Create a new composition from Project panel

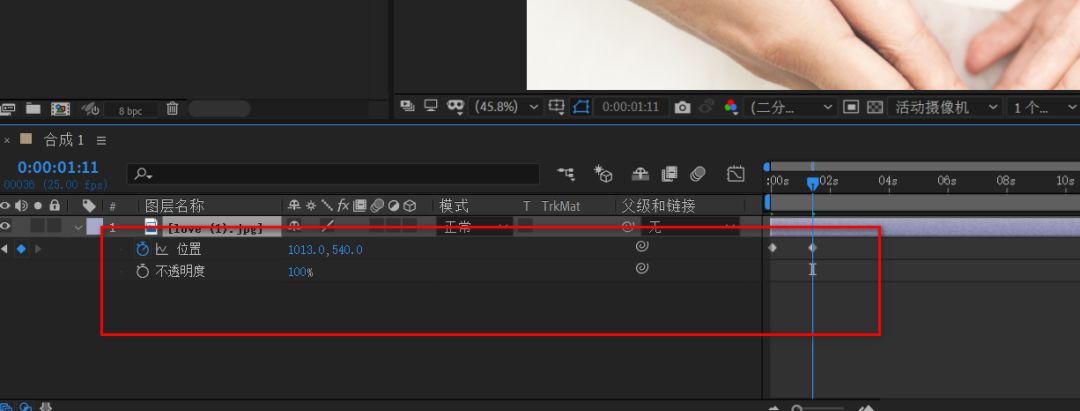click(x=61, y=109)
